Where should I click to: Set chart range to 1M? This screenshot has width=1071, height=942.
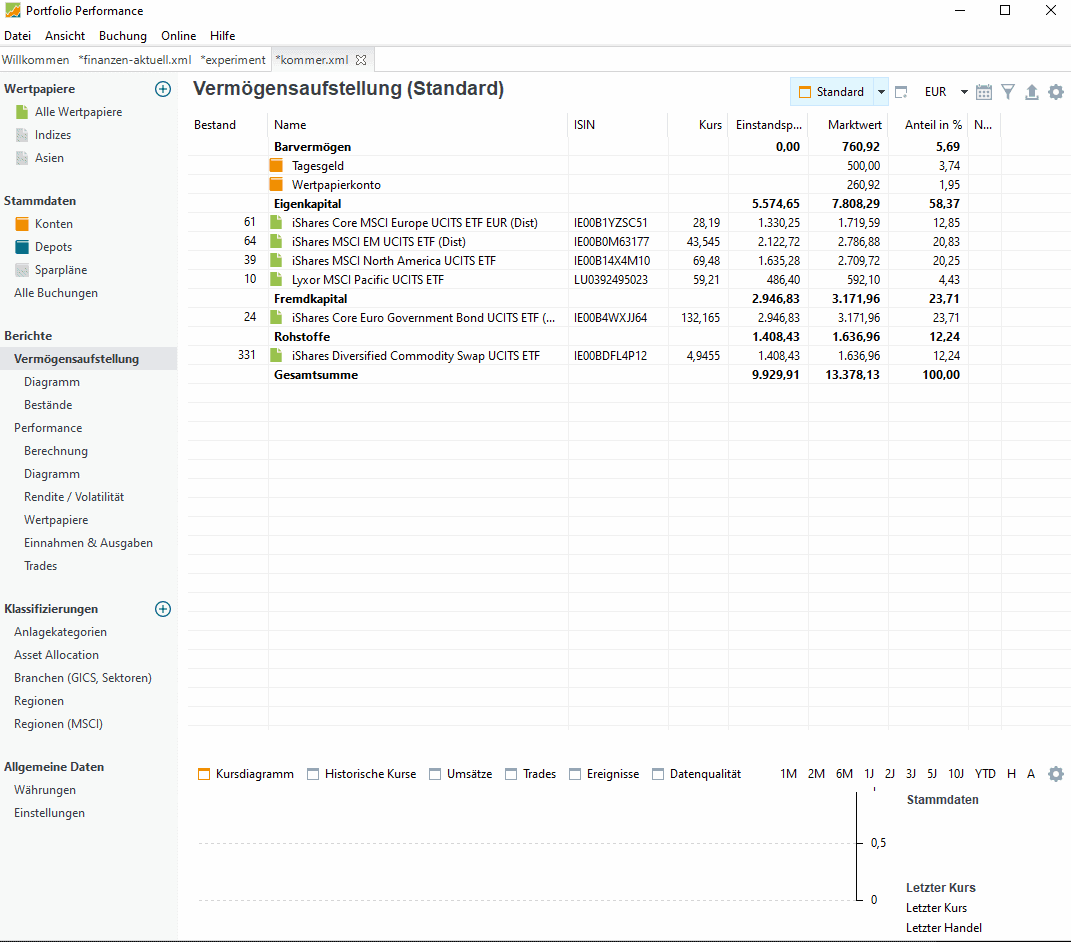coord(788,774)
